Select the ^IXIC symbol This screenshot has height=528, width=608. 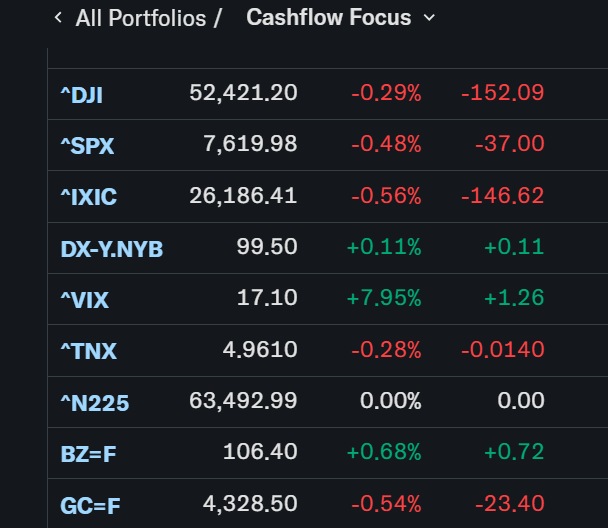point(88,197)
